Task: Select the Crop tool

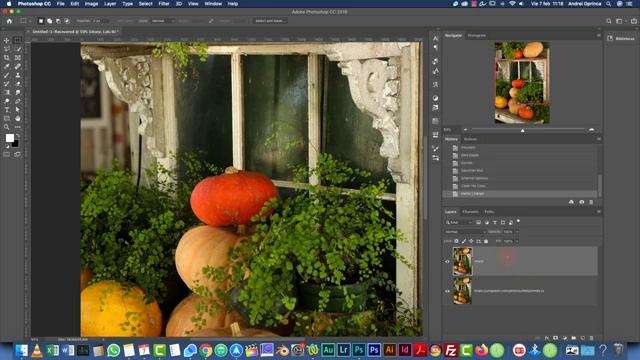Action: click(7, 58)
